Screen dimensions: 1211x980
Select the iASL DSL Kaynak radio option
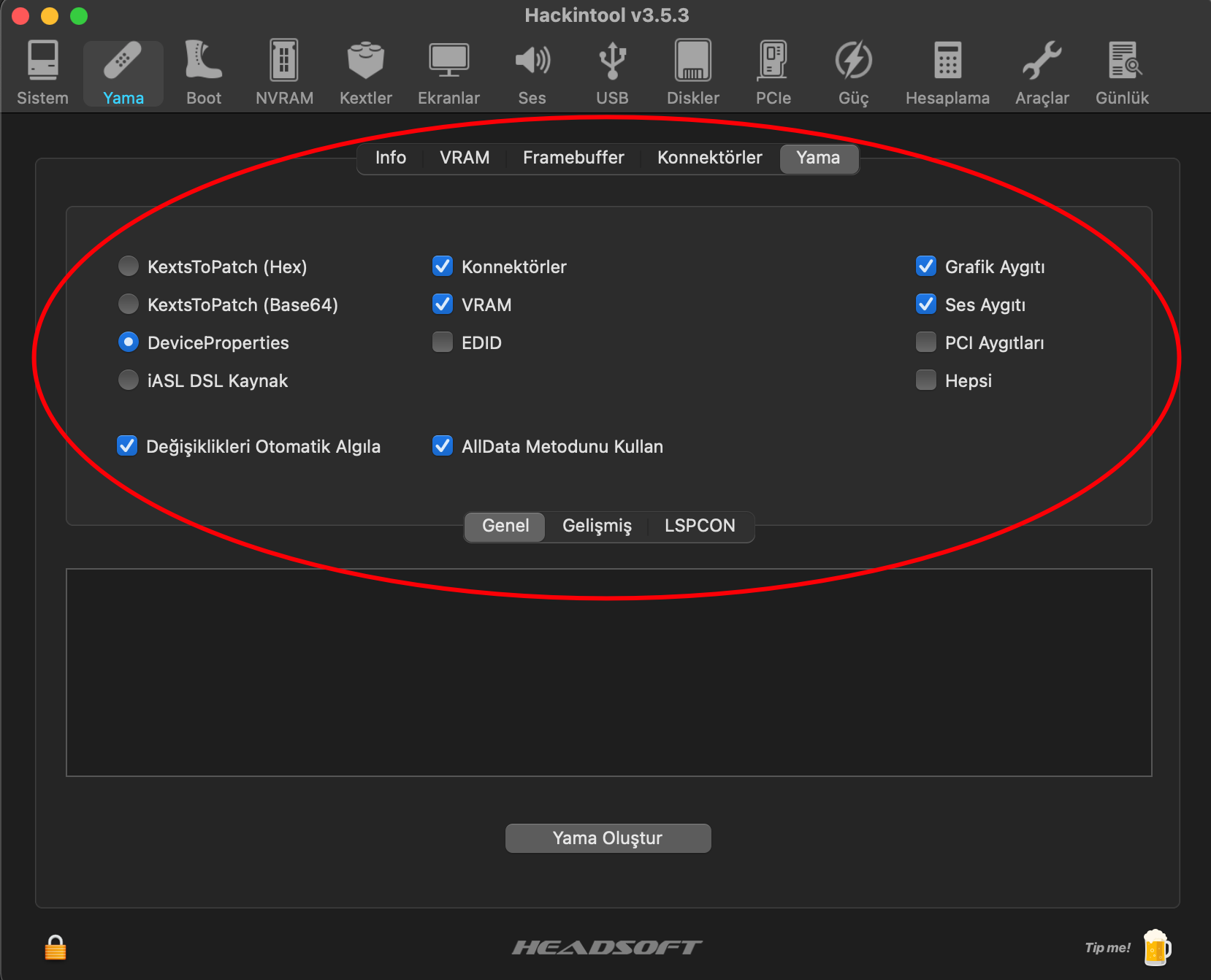(129, 380)
